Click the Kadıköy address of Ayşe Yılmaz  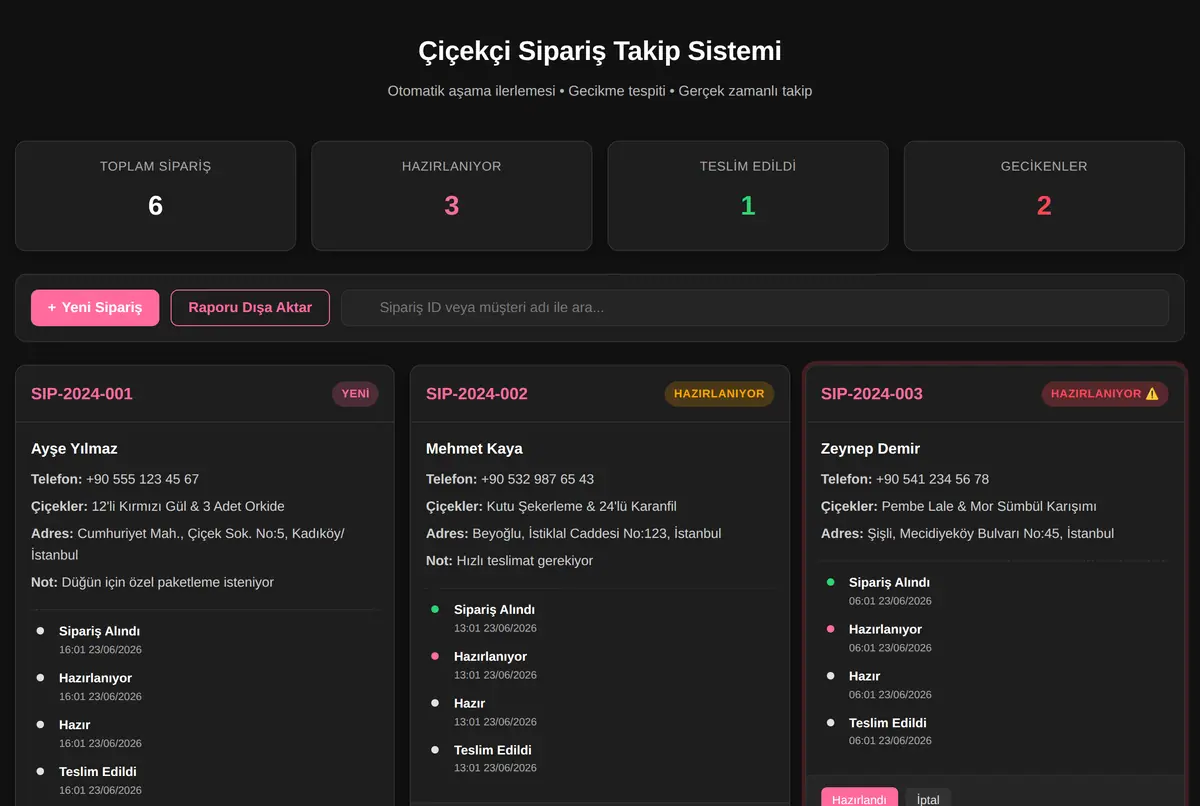coord(188,544)
